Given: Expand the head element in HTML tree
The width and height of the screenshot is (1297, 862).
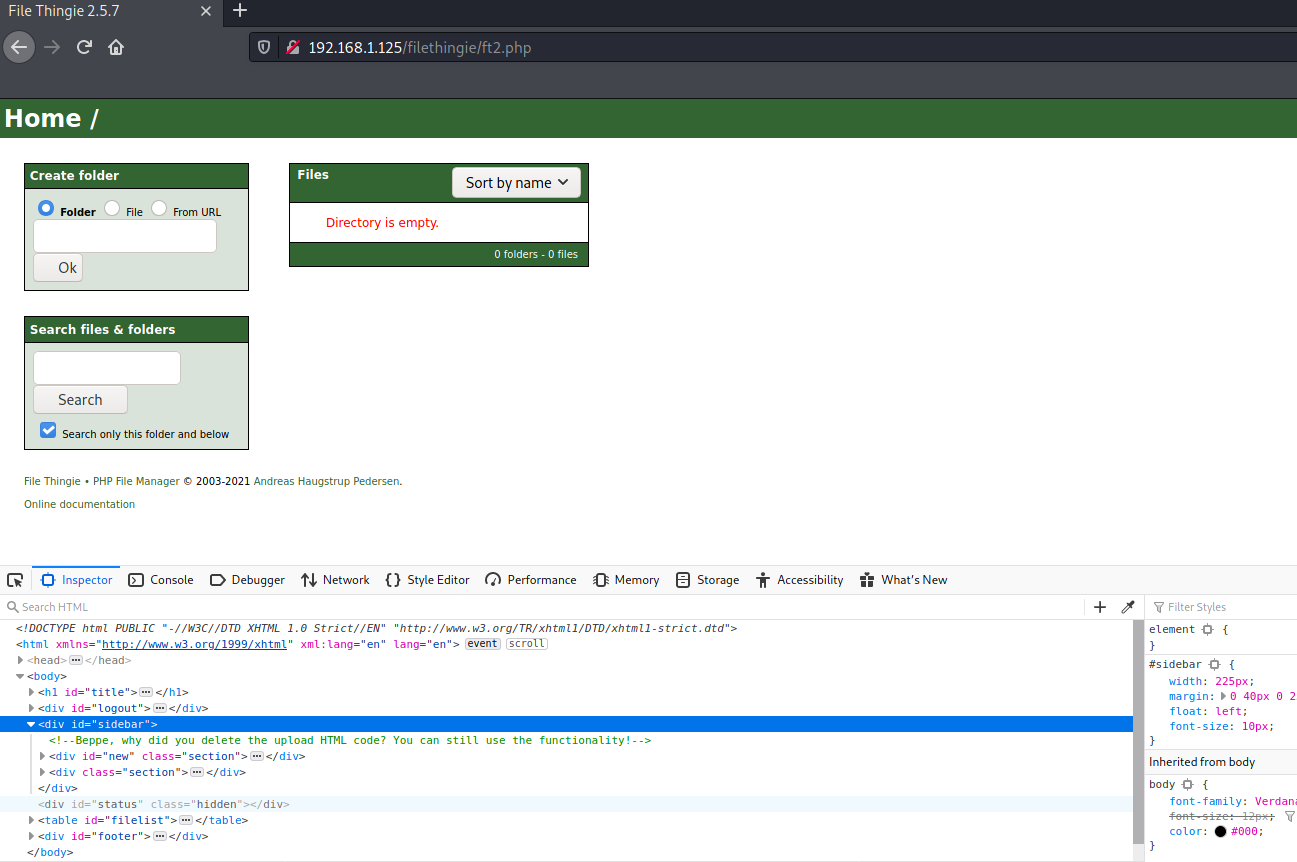Looking at the screenshot, I should pos(21,661).
